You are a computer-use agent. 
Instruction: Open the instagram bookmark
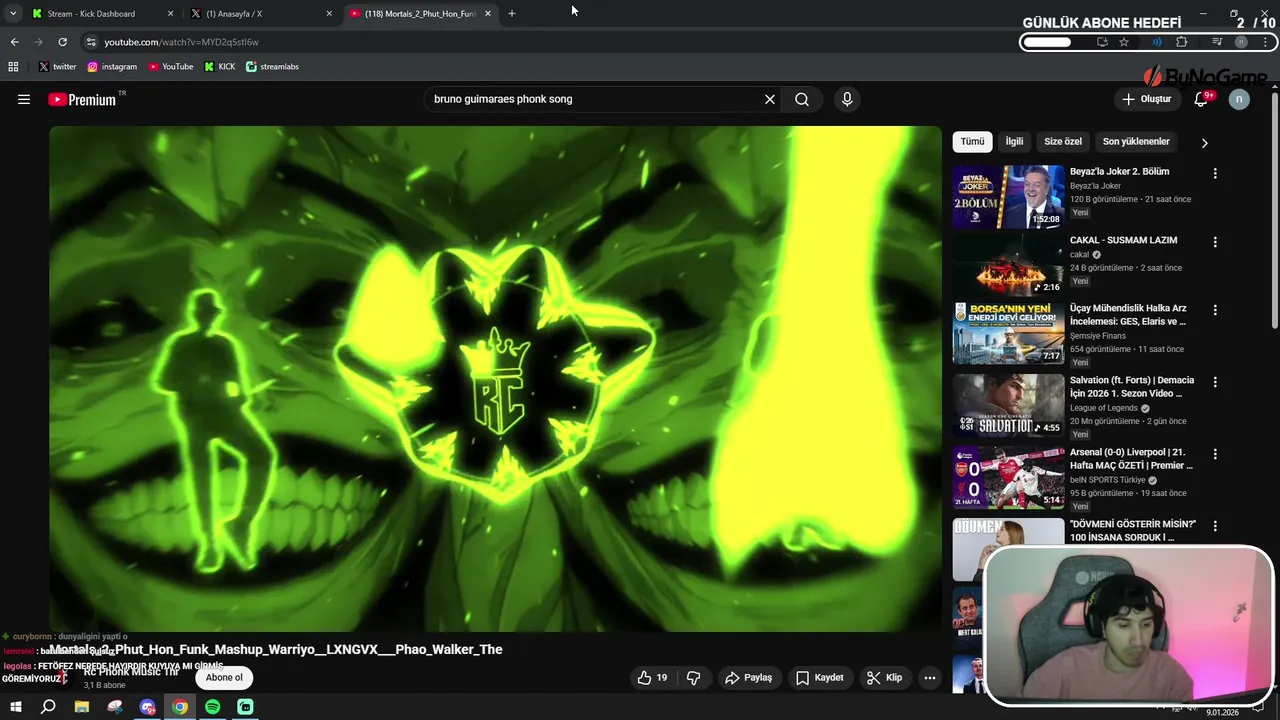pos(112,66)
